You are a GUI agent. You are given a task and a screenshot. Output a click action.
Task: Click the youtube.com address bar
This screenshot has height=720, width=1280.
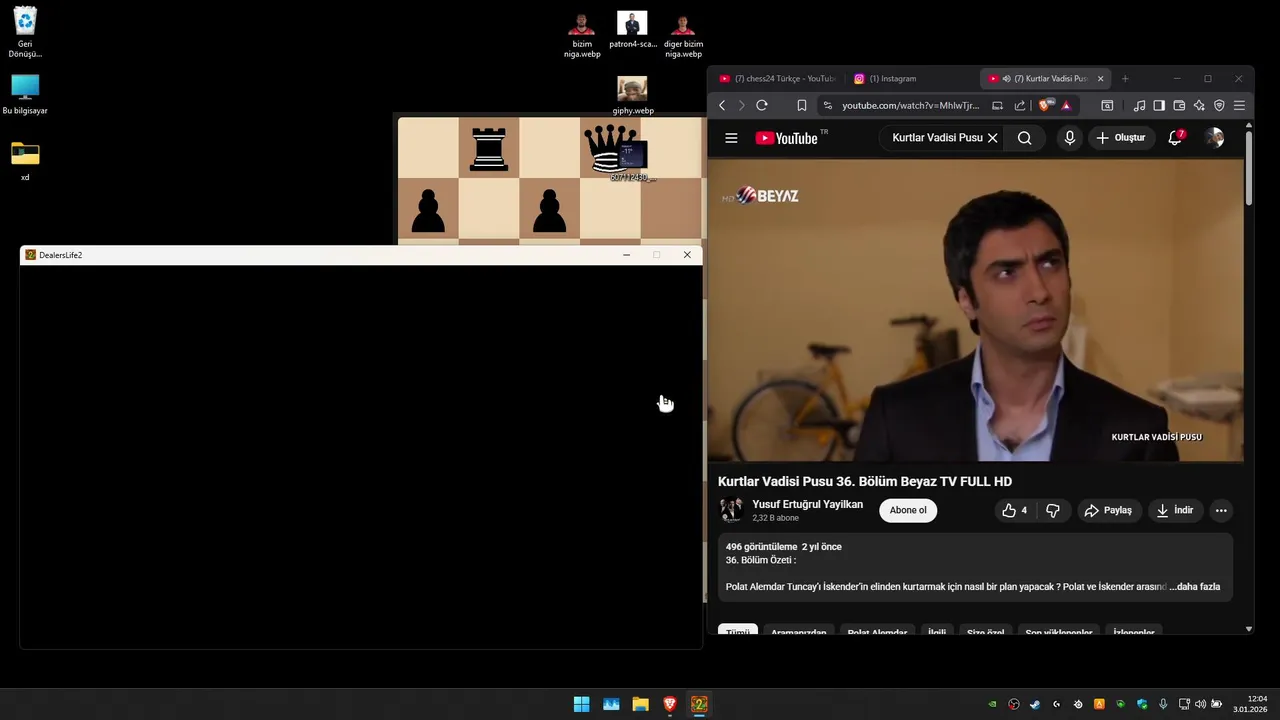(x=910, y=105)
